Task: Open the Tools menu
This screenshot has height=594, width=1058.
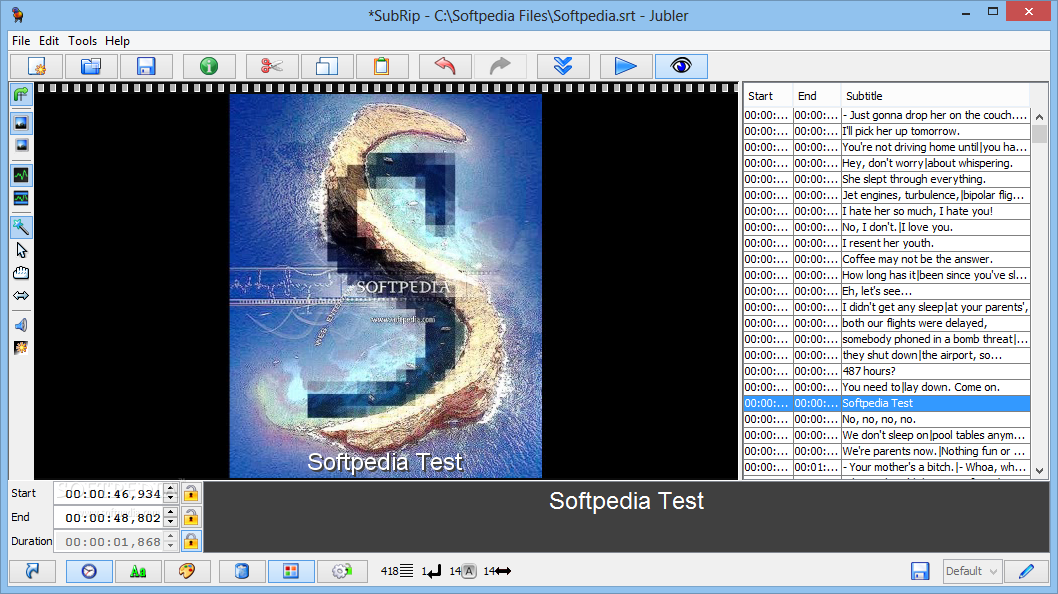Action: 82,40
